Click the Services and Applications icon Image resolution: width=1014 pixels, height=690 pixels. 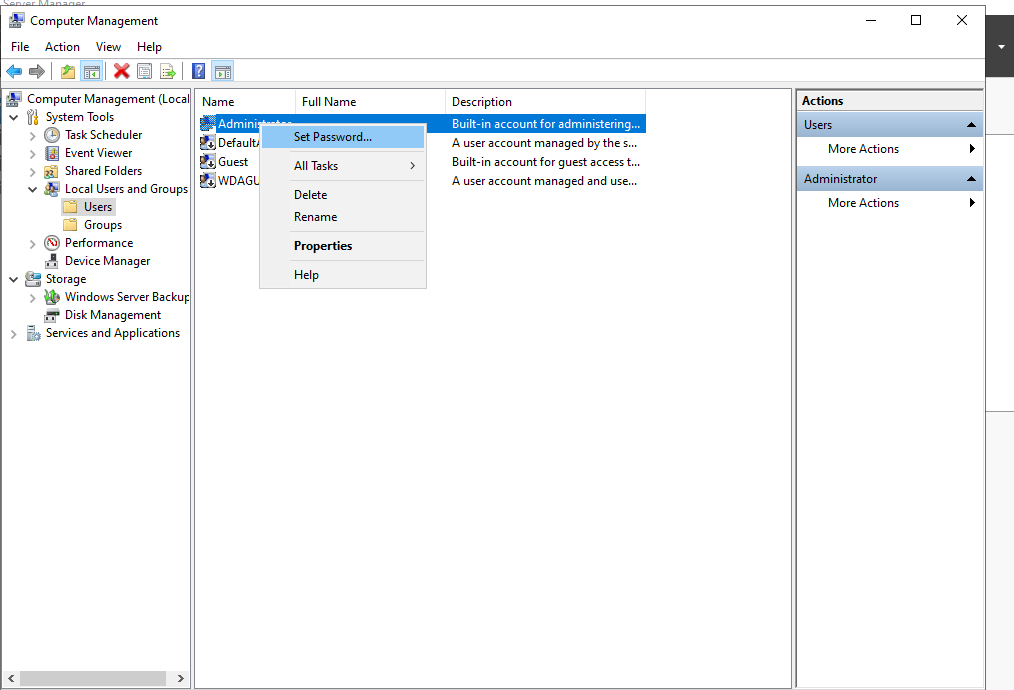[x=33, y=333]
